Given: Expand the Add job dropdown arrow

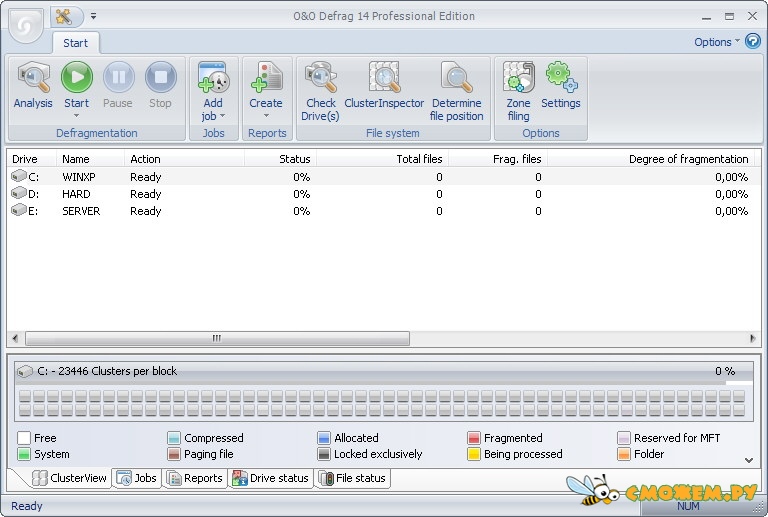Looking at the screenshot, I should (x=222, y=116).
